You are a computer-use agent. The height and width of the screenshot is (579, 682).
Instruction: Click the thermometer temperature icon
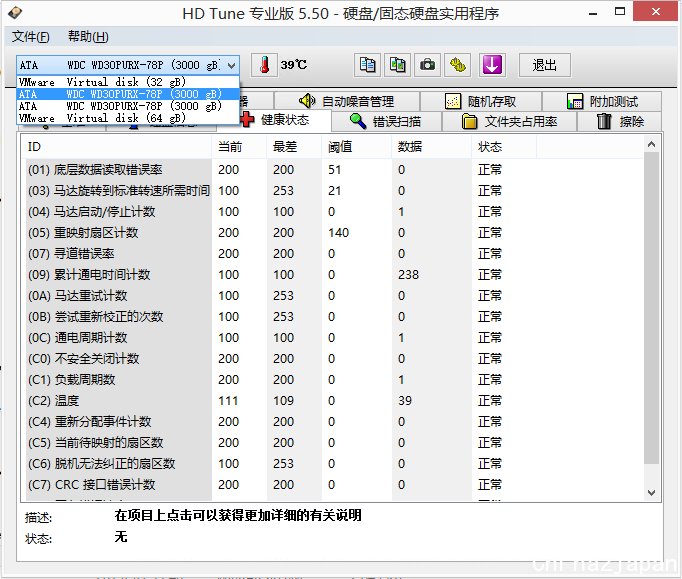pyautogui.click(x=264, y=65)
